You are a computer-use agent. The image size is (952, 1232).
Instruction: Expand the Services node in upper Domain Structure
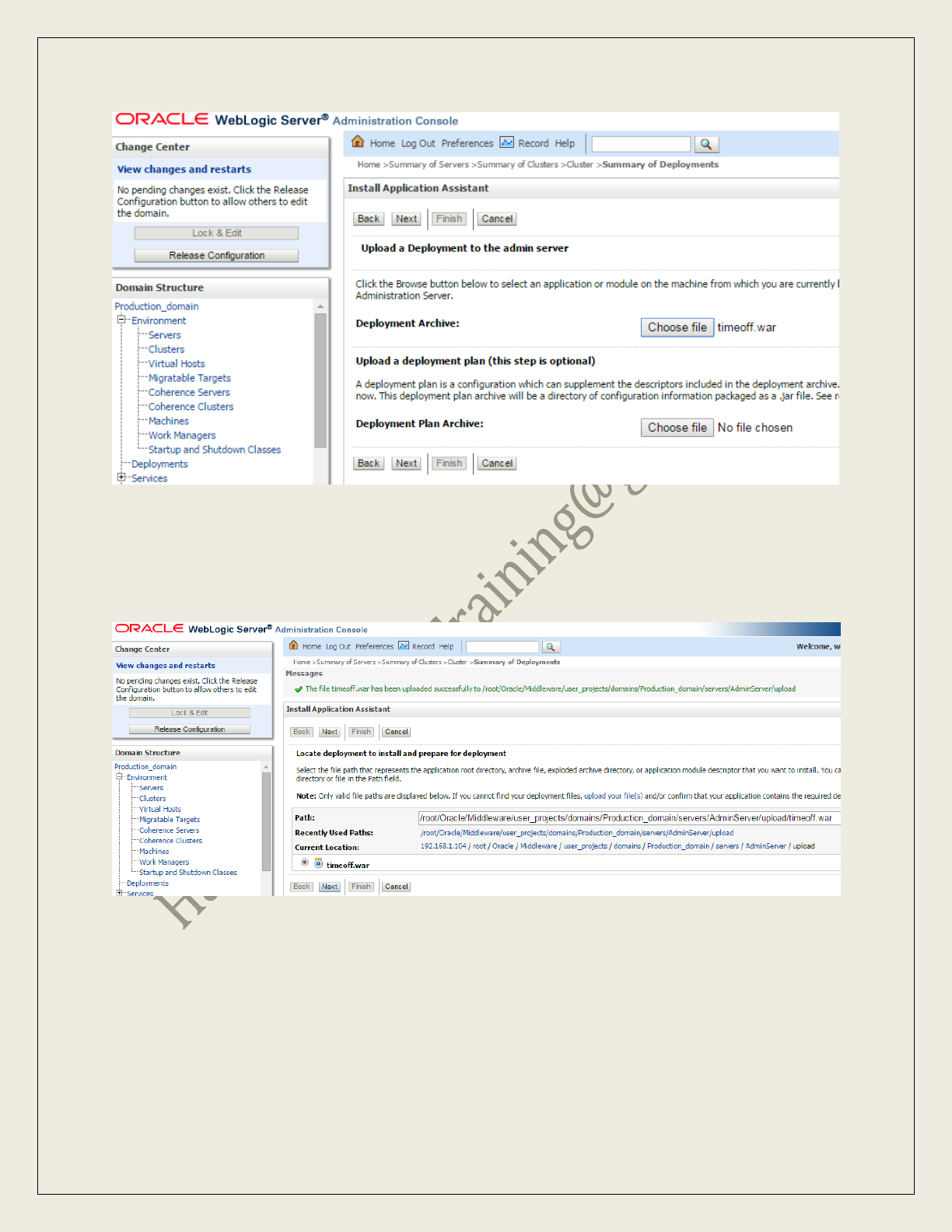click(x=121, y=478)
